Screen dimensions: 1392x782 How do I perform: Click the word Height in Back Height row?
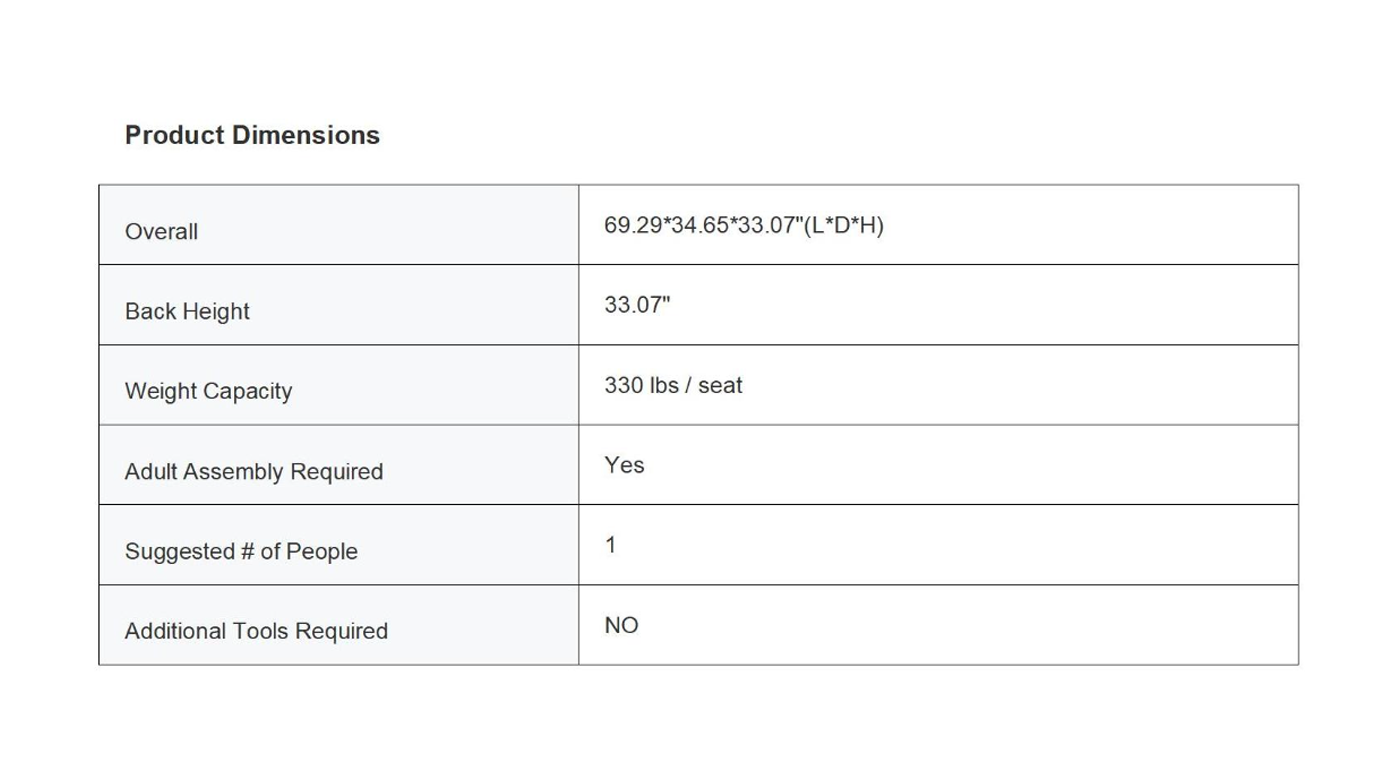coord(216,311)
